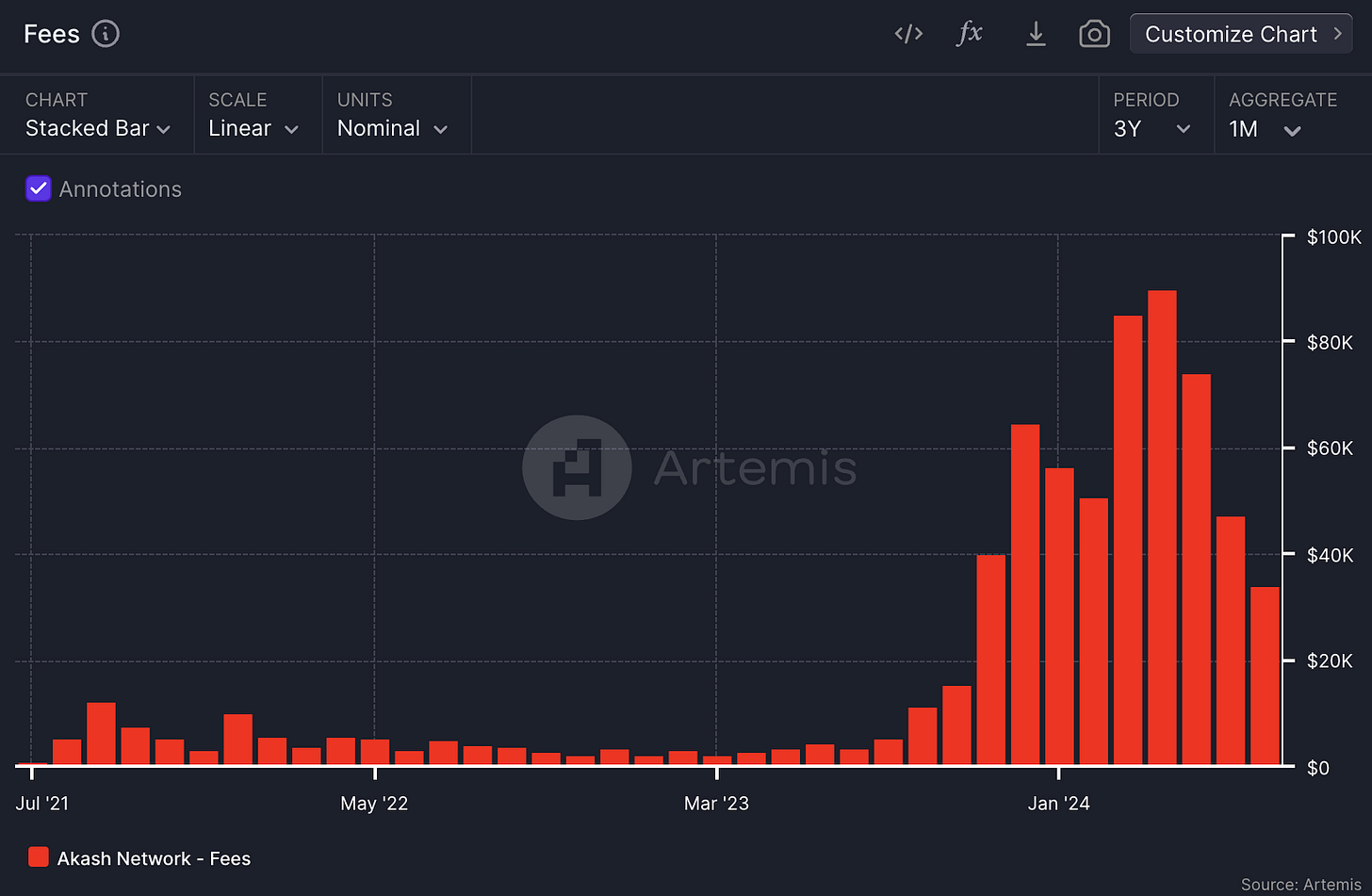Open the embed code icon

click(x=908, y=34)
